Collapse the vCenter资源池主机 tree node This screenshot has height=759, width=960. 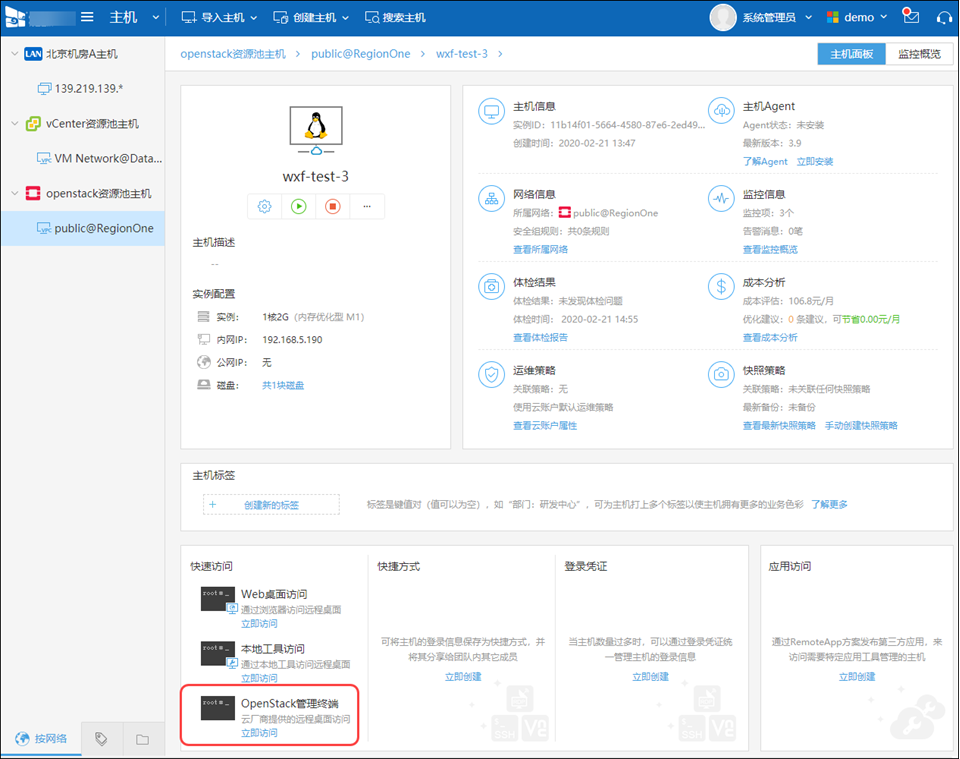(x=15, y=124)
